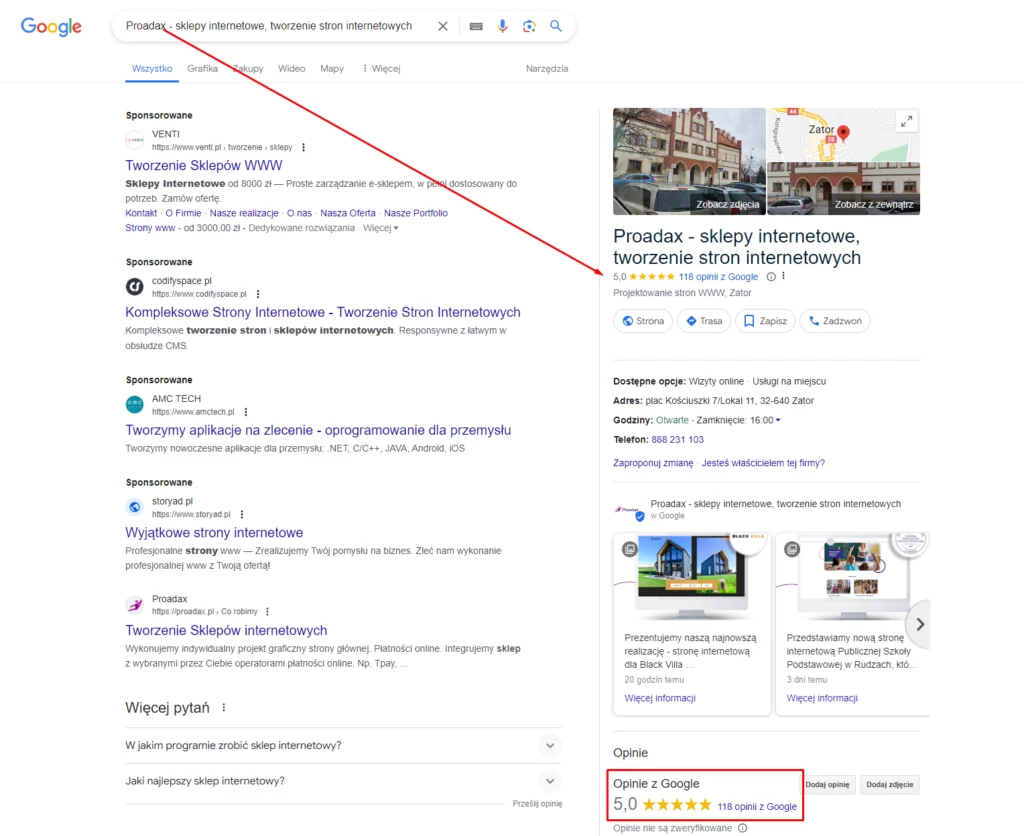Click the magnifier search icon
This screenshot has height=836, width=1024.
pyautogui.click(x=556, y=26)
